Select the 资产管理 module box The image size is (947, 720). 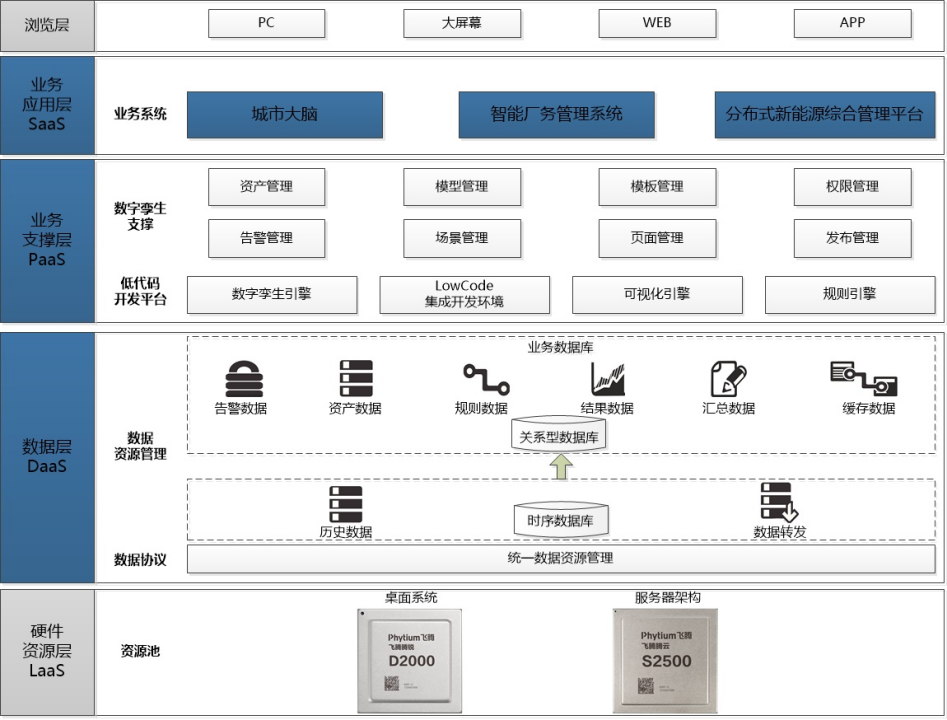pyautogui.click(x=267, y=187)
